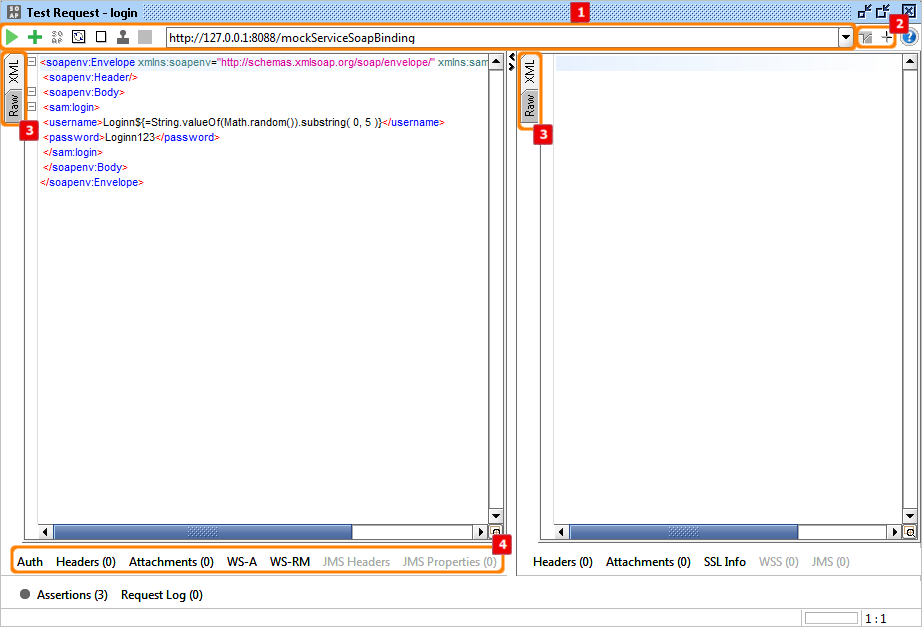Click the stamp icon in the request toolbar
The width and height of the screenshot is (922, 627).
(x=123, y=37)
